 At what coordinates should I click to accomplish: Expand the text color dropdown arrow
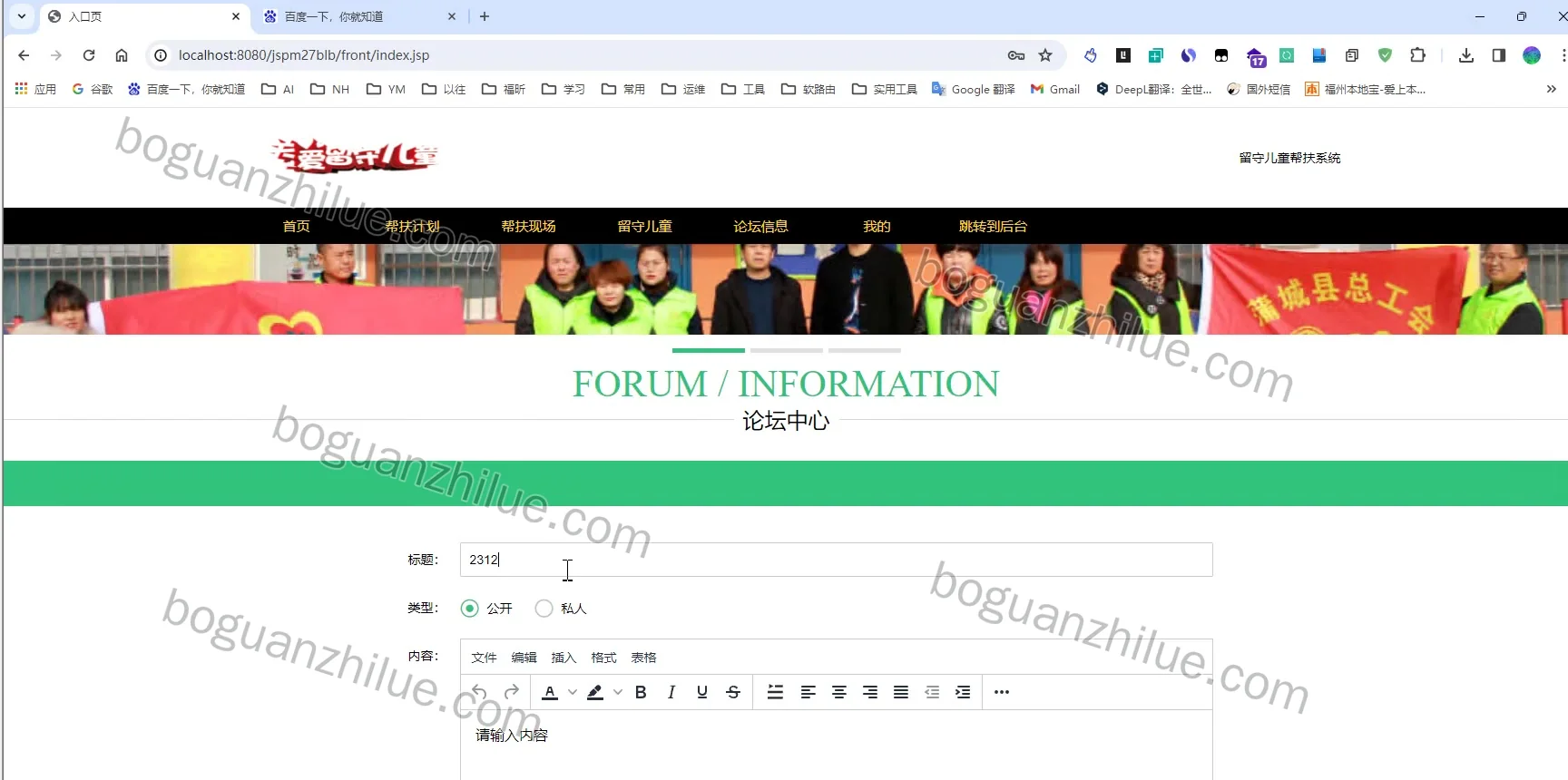tap(573, 692)
